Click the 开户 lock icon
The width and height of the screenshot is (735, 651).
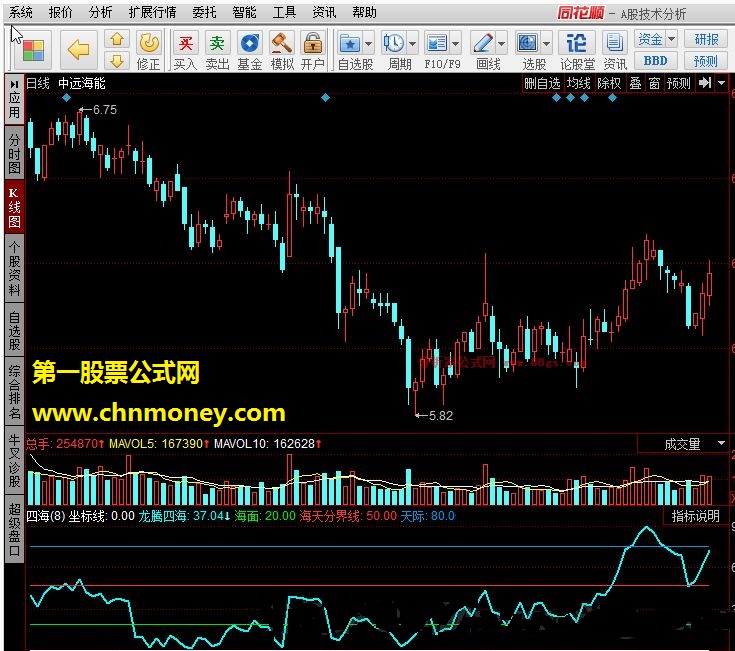(x=313, y=51)
